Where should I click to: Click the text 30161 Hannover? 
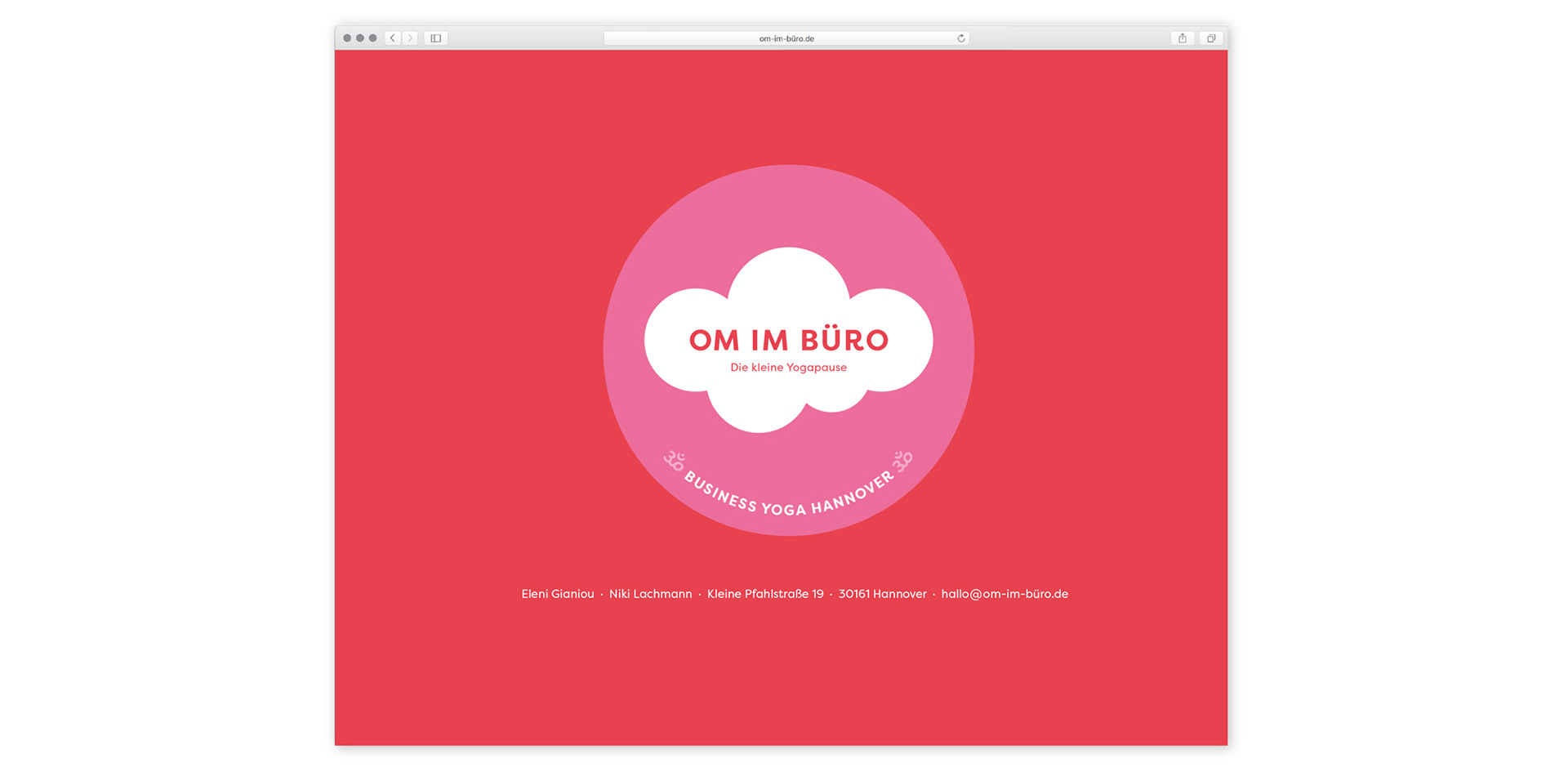(883, 594)
